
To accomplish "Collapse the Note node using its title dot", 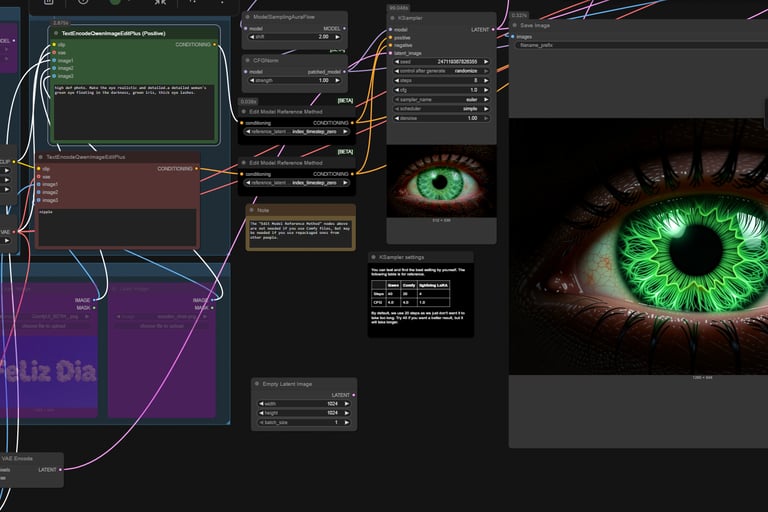I will click(252, 210).
